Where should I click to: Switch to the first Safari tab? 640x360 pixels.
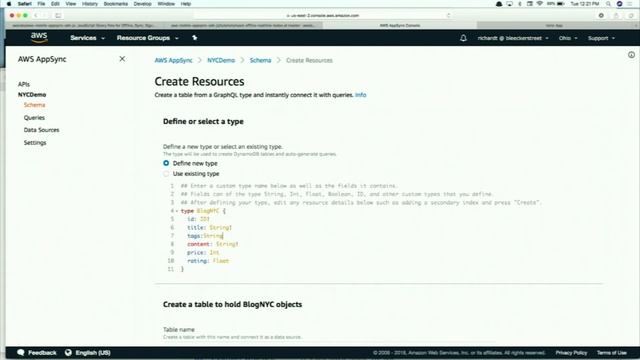(x=84, y=25)
